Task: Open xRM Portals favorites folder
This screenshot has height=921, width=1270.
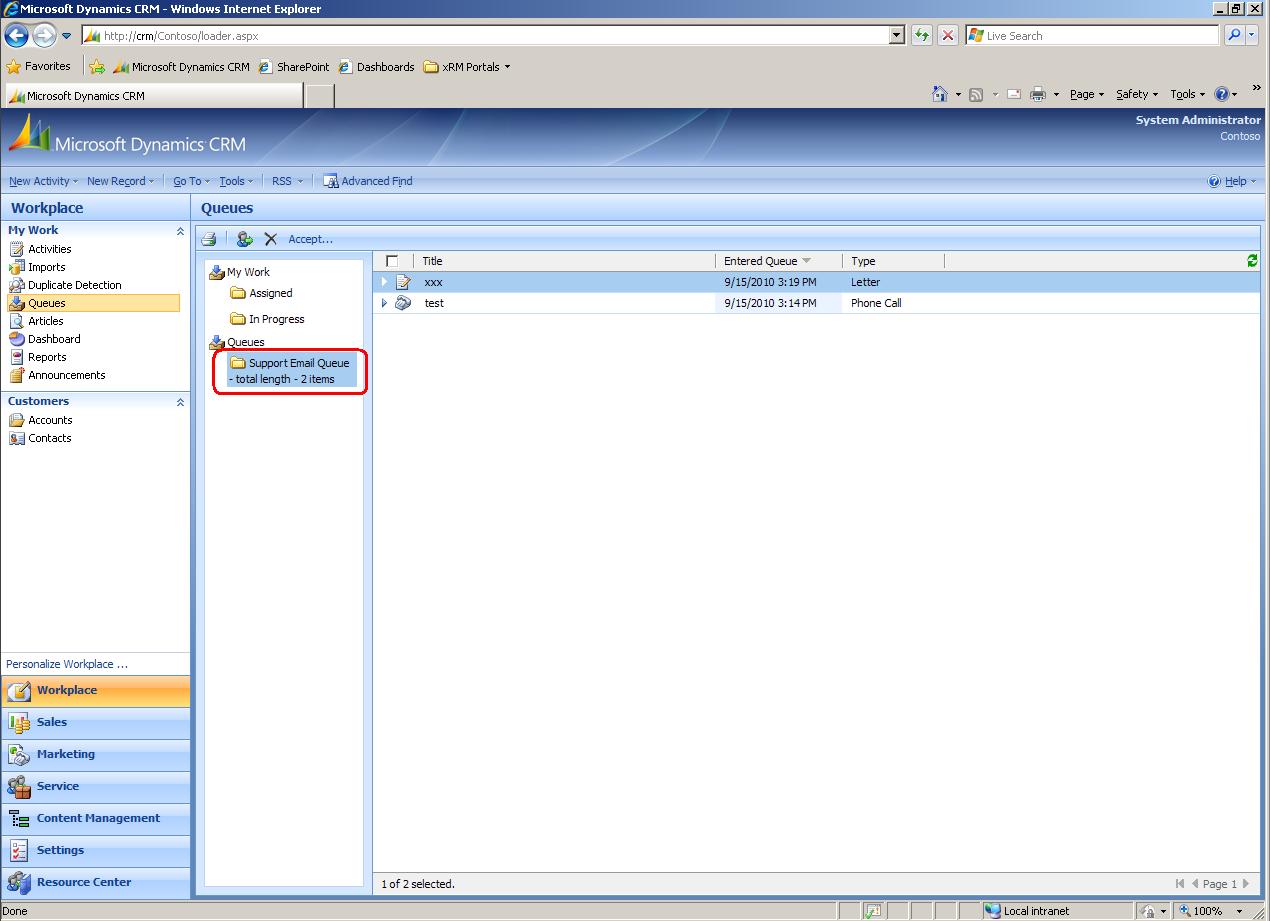Action: tap(467, 67)
